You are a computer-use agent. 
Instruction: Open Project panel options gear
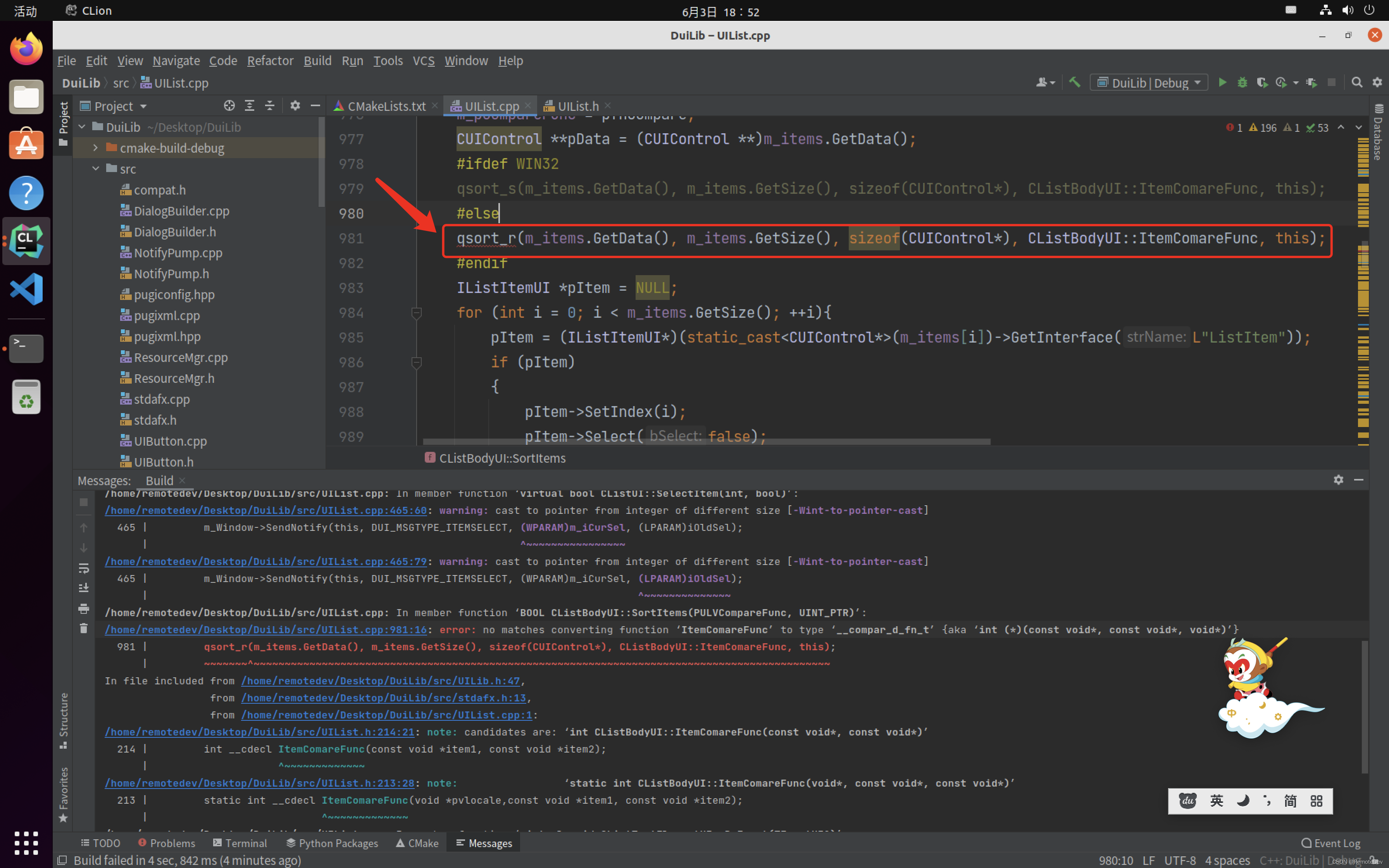295,106
